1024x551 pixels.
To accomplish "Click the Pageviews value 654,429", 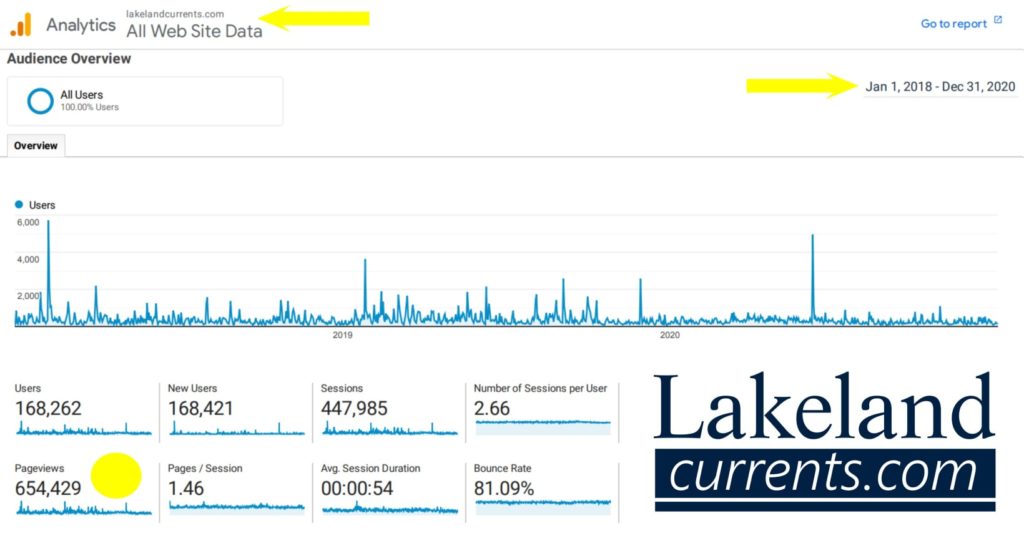I will tap(48, 488).
